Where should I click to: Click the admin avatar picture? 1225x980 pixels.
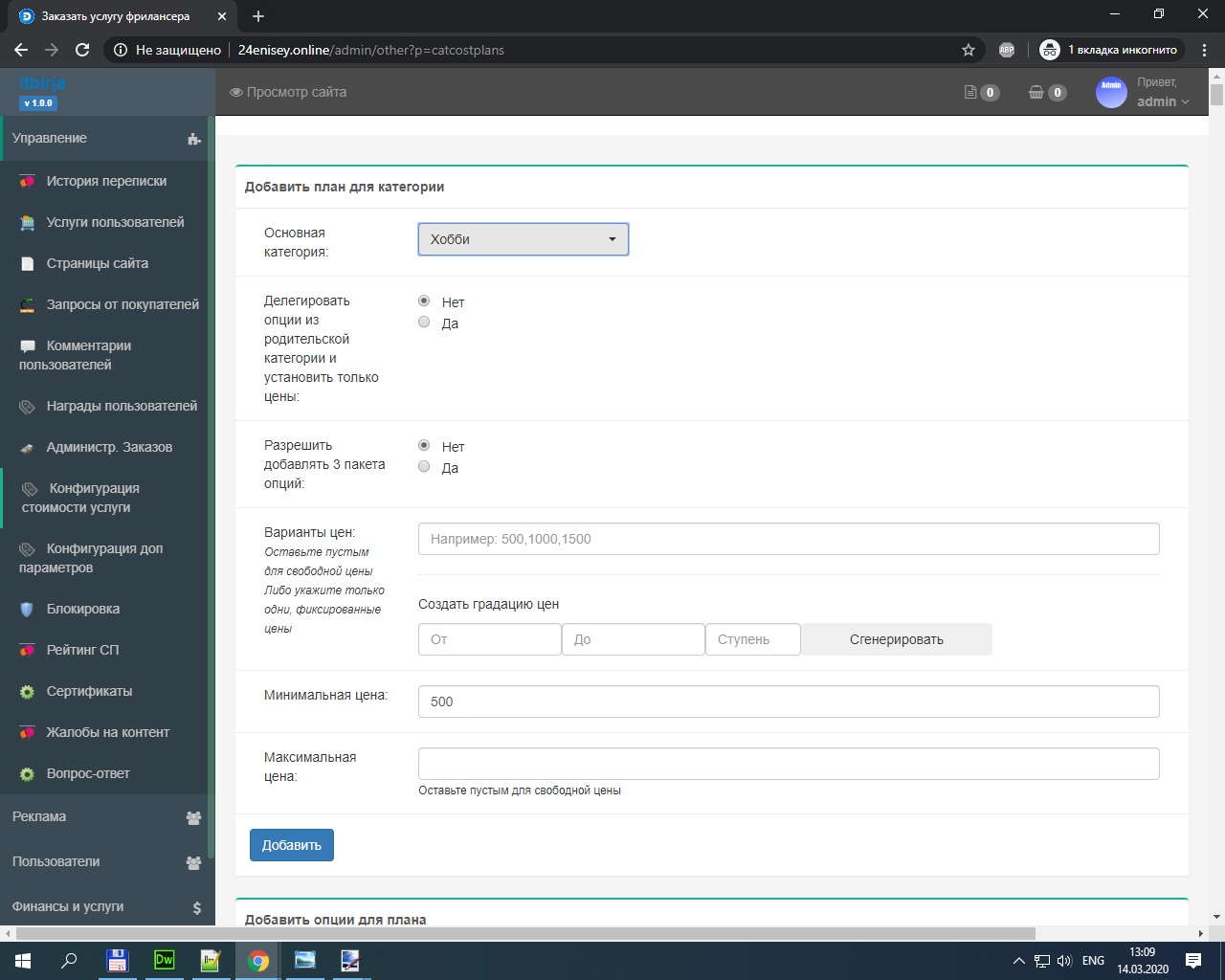pyautogui.click(x=1111, y=92)
